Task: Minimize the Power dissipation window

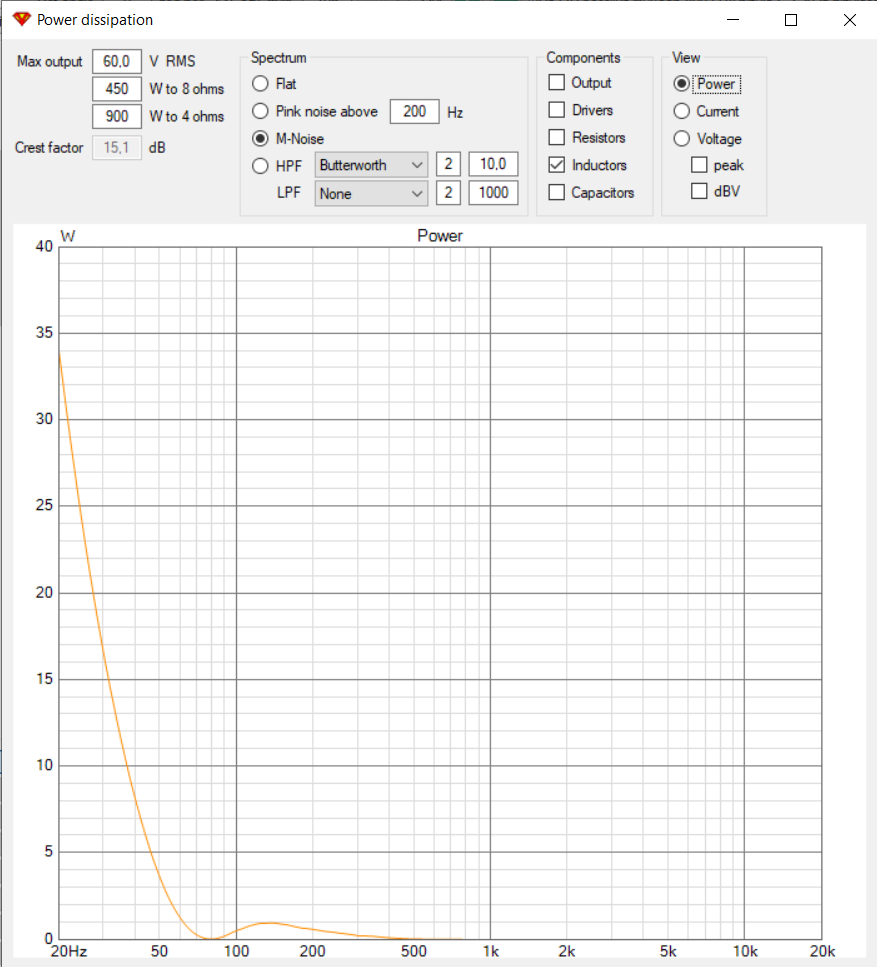Action: pos(733,20)
